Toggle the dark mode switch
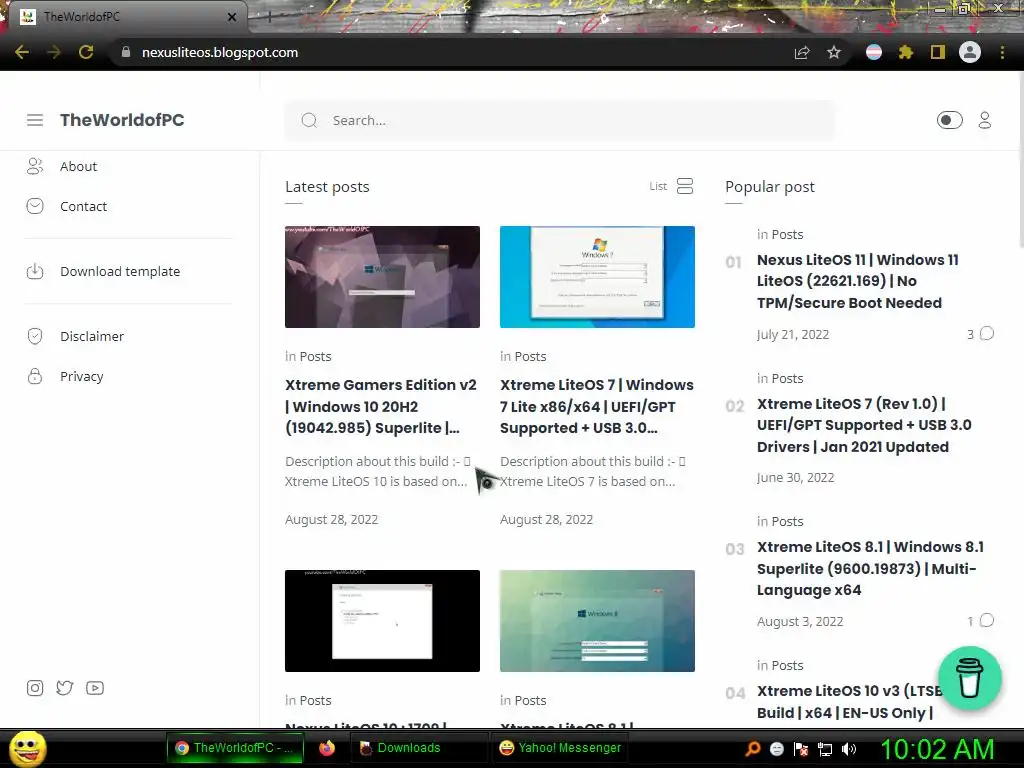The image size is (1024, 768). pyautogui.click(x=949, y=120)
